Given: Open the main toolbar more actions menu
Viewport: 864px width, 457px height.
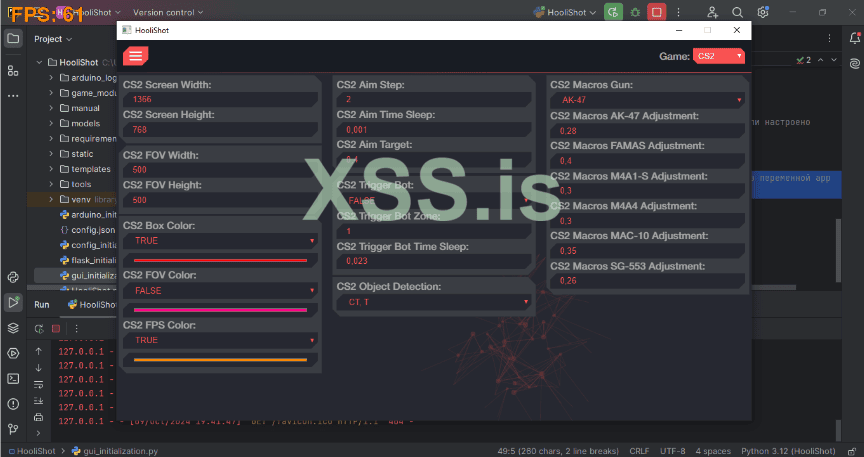Looking at the screenshot, I should pyautogui.click(x=678, y=12).
